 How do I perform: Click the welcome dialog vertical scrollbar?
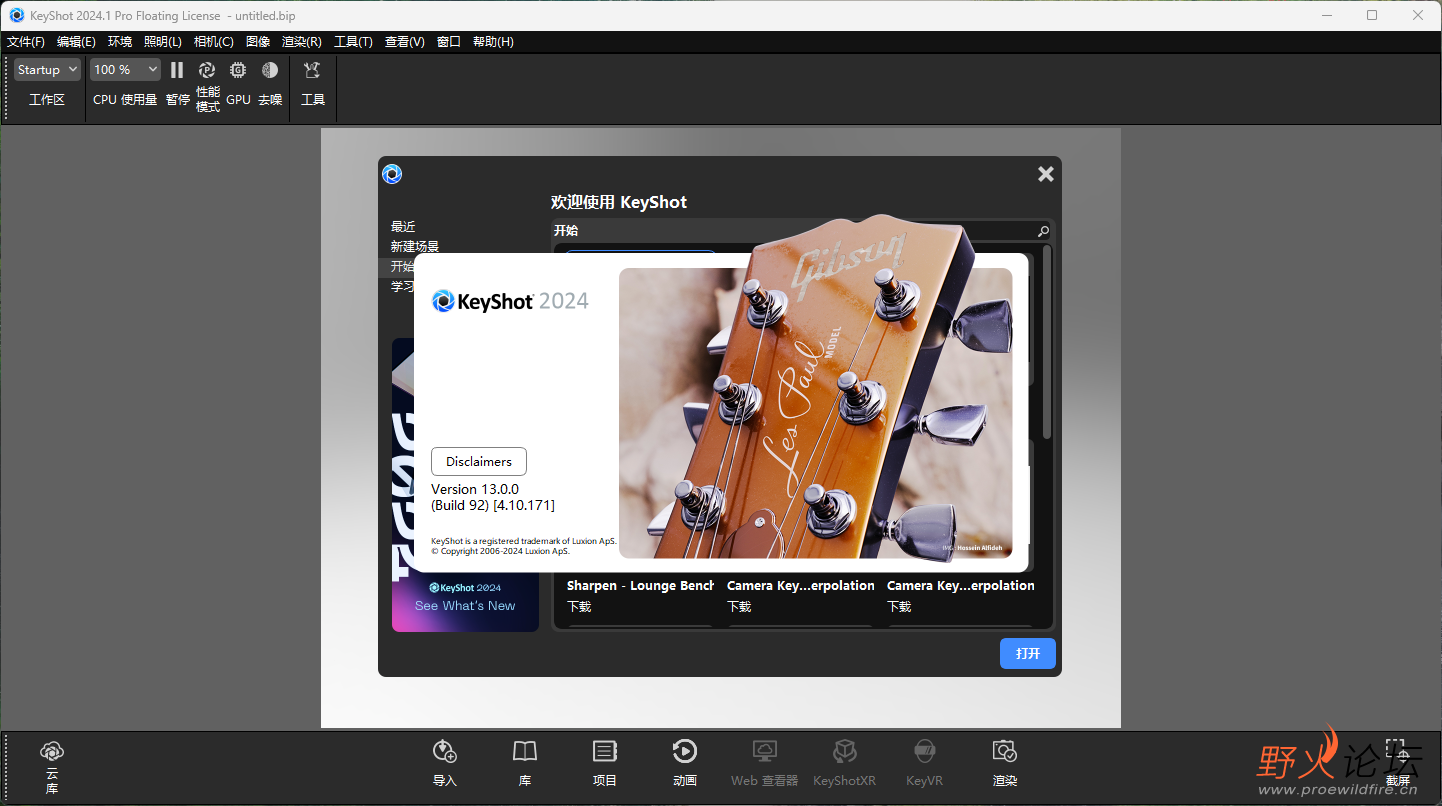coord(1047,340)
